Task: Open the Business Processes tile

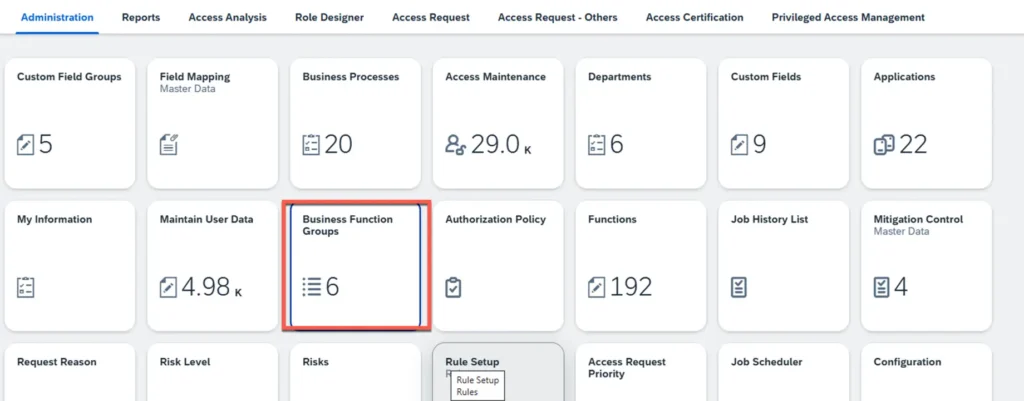Action: (355, 123)
